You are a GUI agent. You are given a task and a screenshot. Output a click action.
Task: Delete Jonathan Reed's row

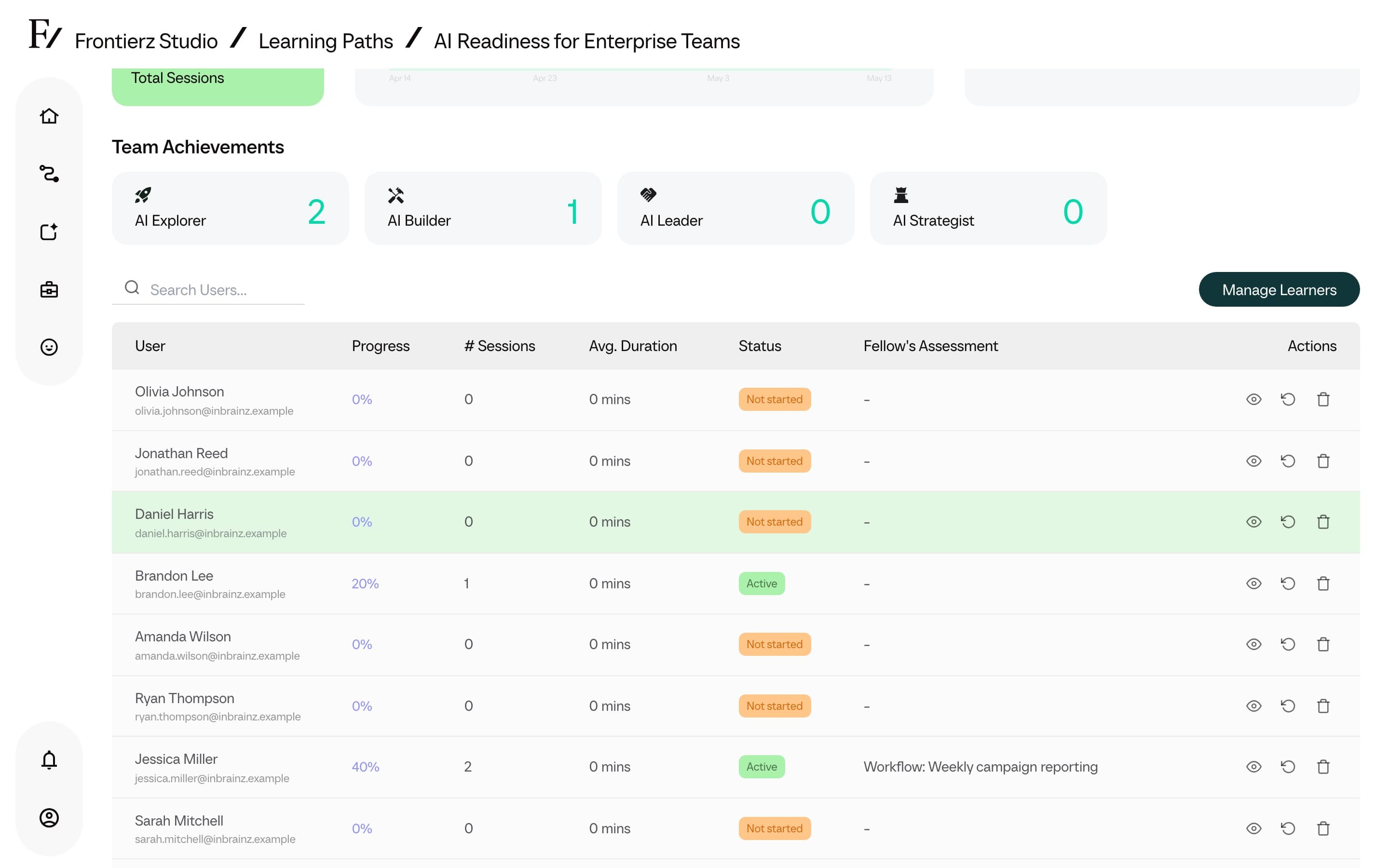[1323, 461]
